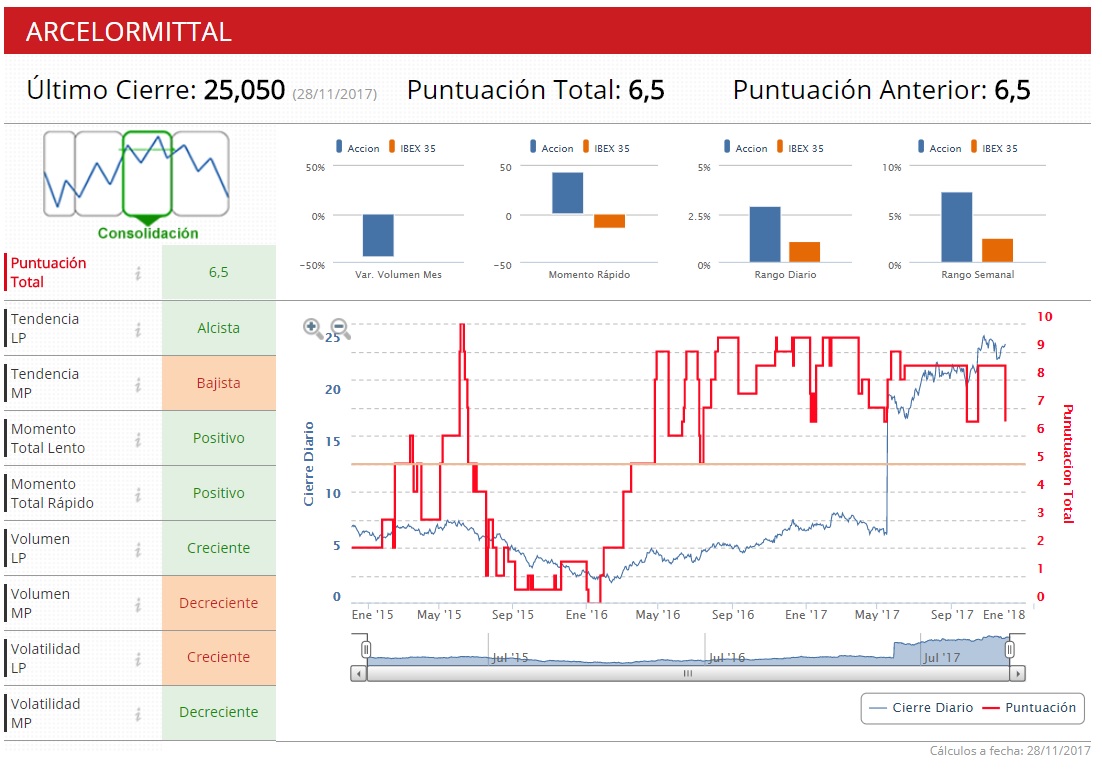The height and width of the screenshot is (774, 1102).
Task: Toggle IBEX 35 series in Var. Volumen Mes chart
Action: tap(413, 148)
